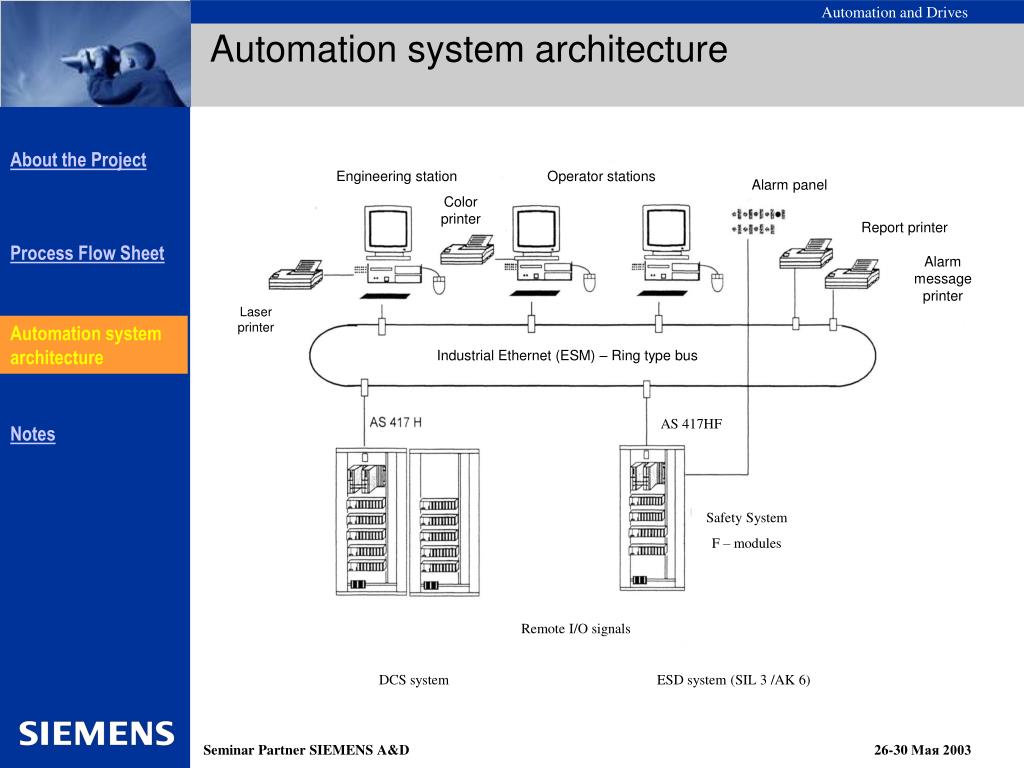The width and height of the screenshot is (1024, 768).
Task: Click the alarm panel icon
Action: tap(758, 221)
